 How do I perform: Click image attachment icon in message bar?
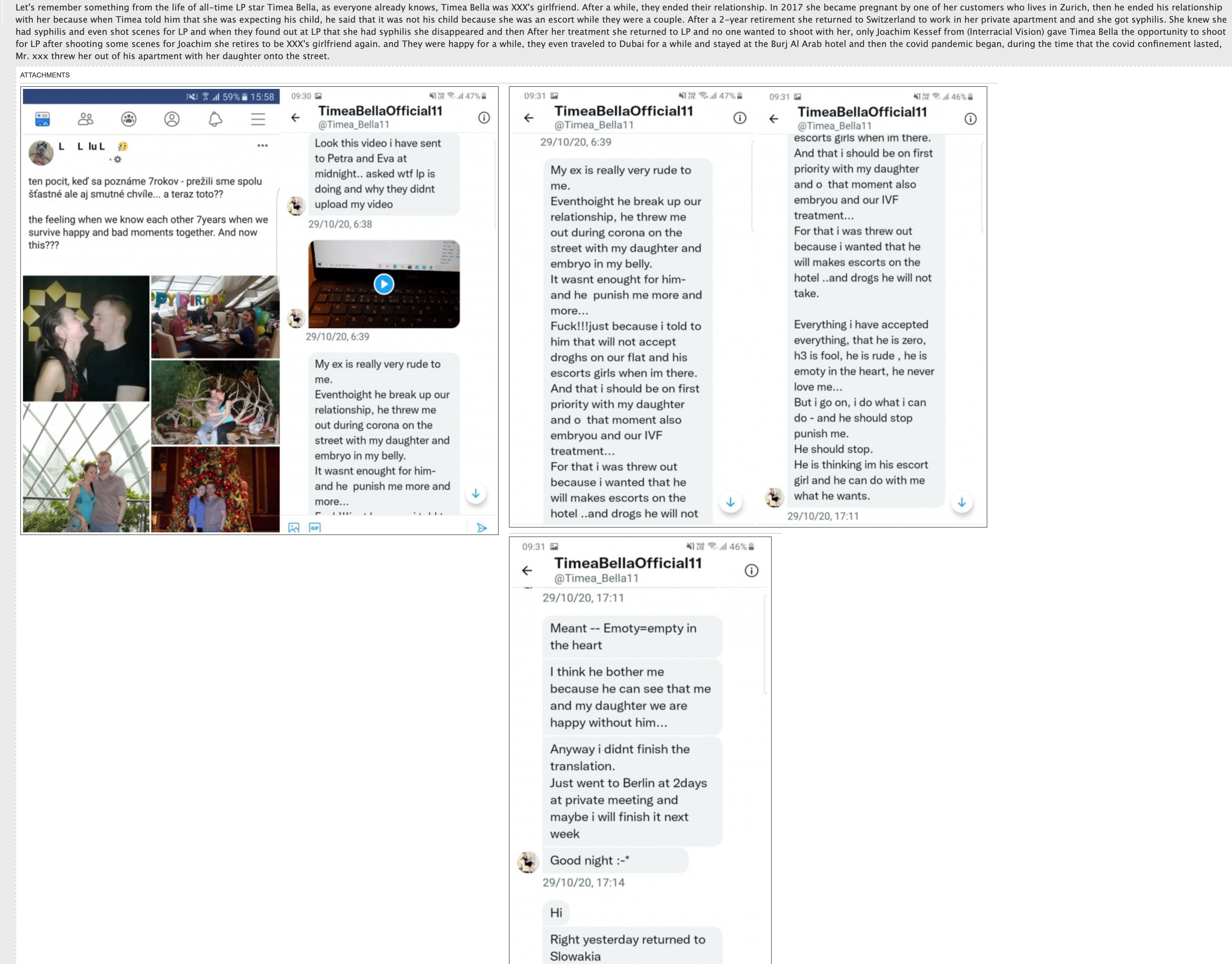pyautogui.click(x=294, y=528)
